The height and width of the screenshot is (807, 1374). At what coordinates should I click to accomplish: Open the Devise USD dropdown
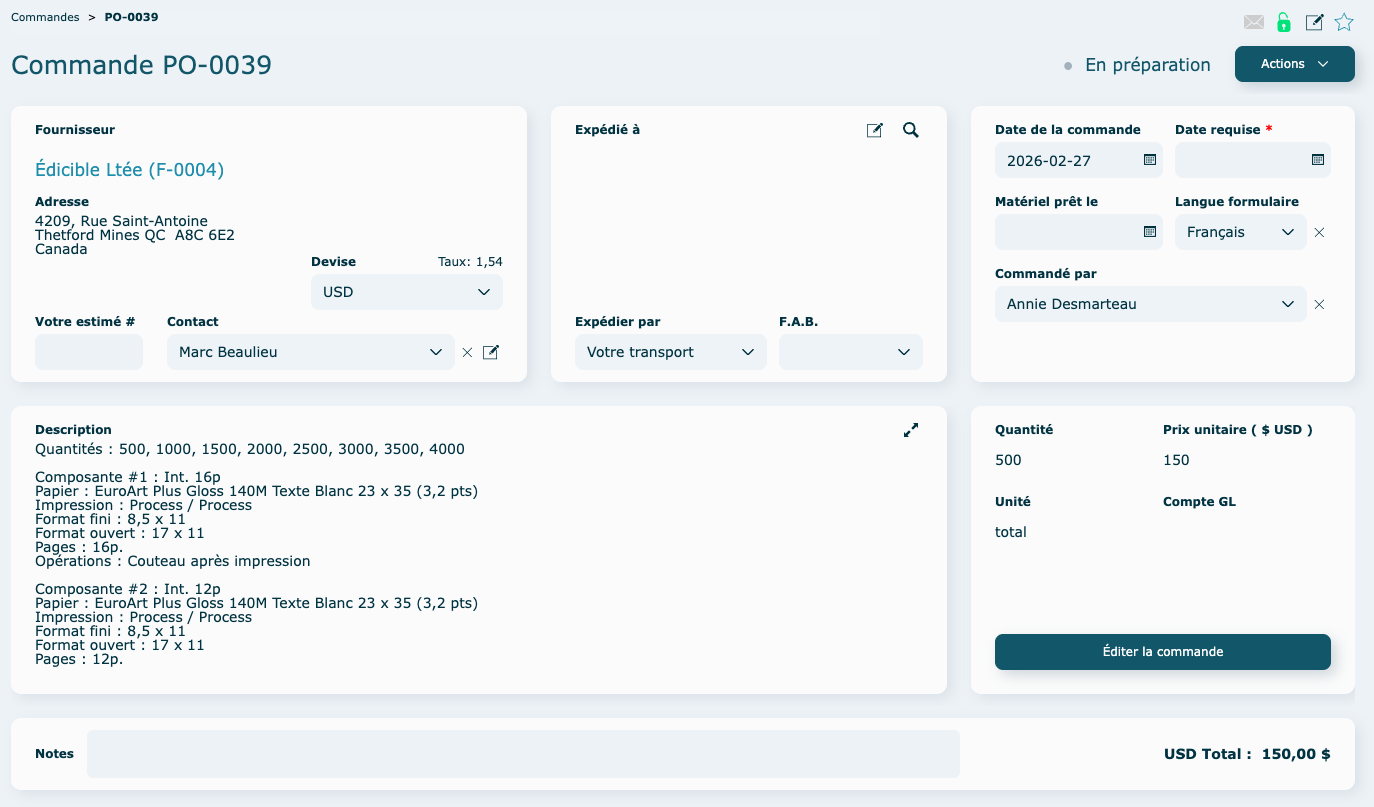(407, 292)
